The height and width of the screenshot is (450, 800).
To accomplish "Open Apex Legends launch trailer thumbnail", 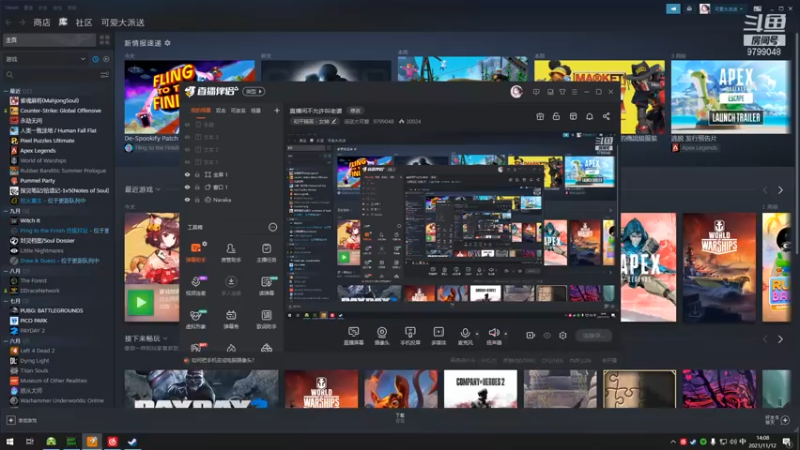I will click(x=730, y=97).
